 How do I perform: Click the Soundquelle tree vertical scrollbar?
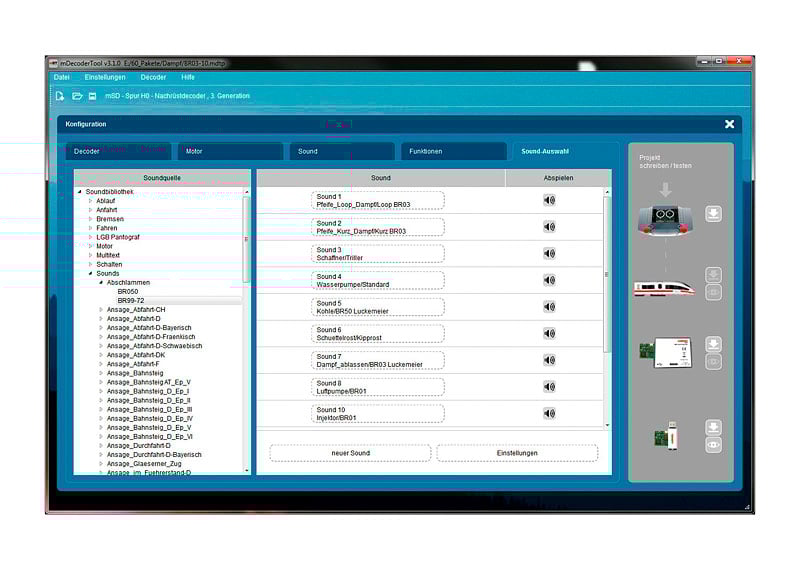click(x=247, y=240)
